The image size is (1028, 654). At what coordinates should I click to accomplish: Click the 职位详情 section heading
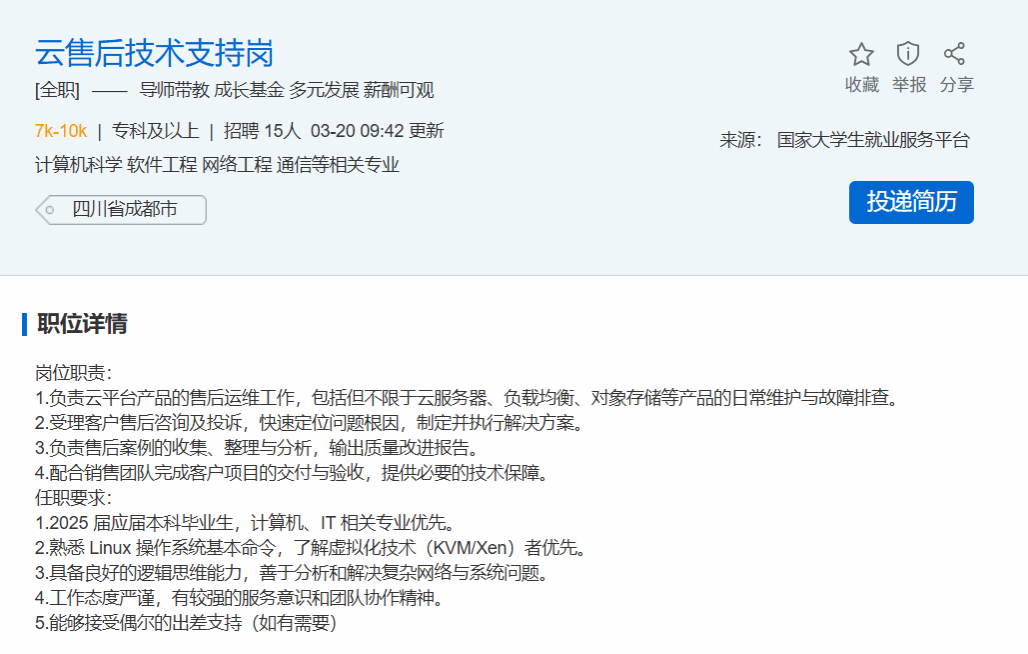click(82, 324)
